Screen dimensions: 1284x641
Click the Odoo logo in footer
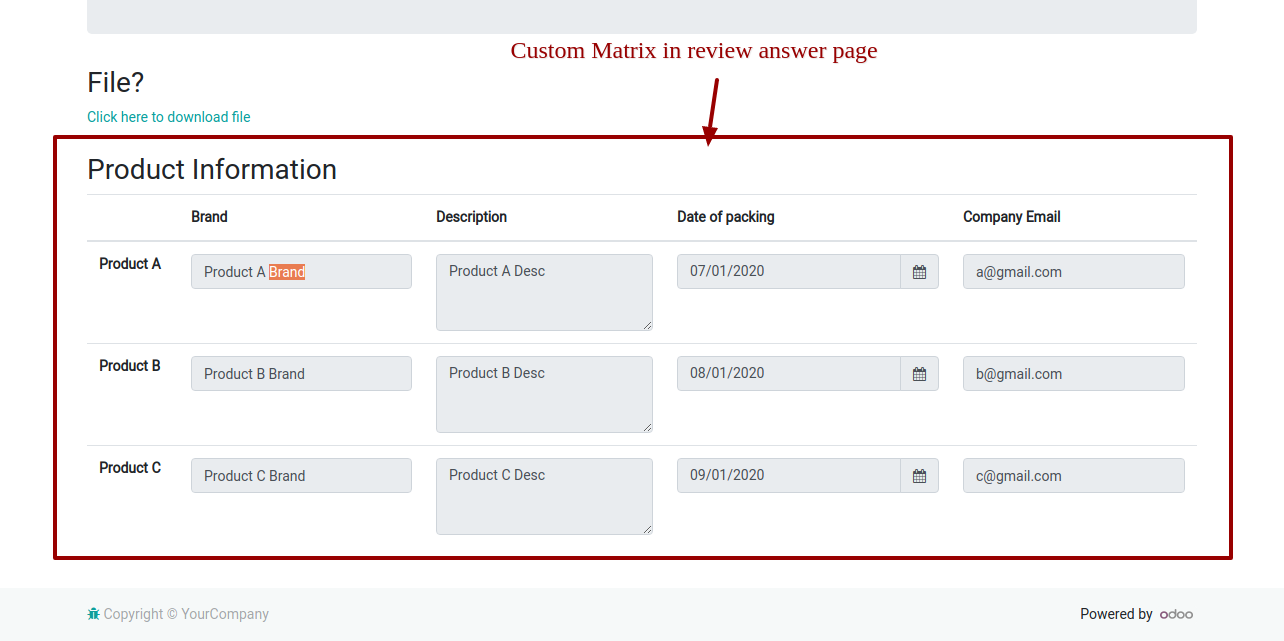pos(1176,615)
